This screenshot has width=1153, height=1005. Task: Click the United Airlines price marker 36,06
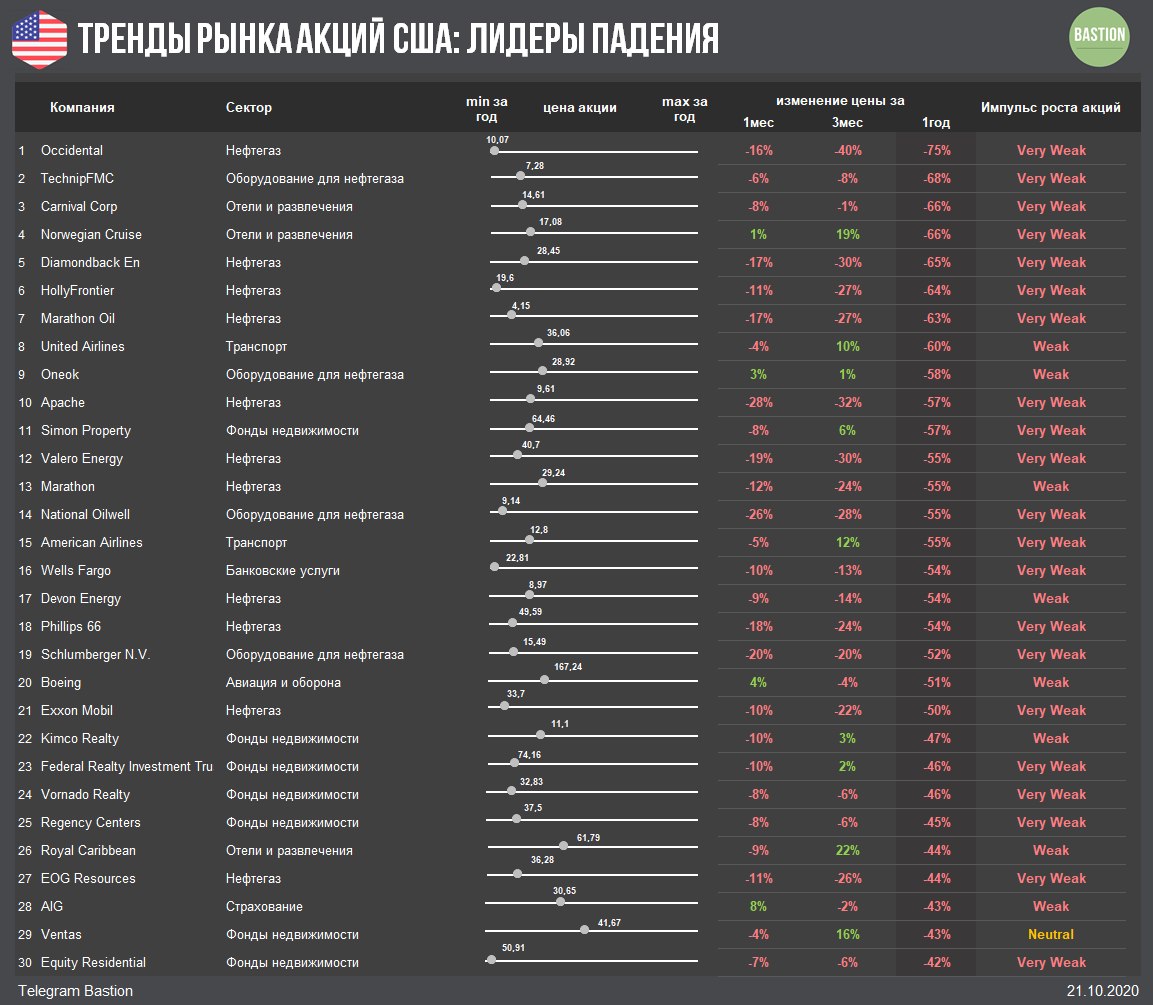coord(538,343)
